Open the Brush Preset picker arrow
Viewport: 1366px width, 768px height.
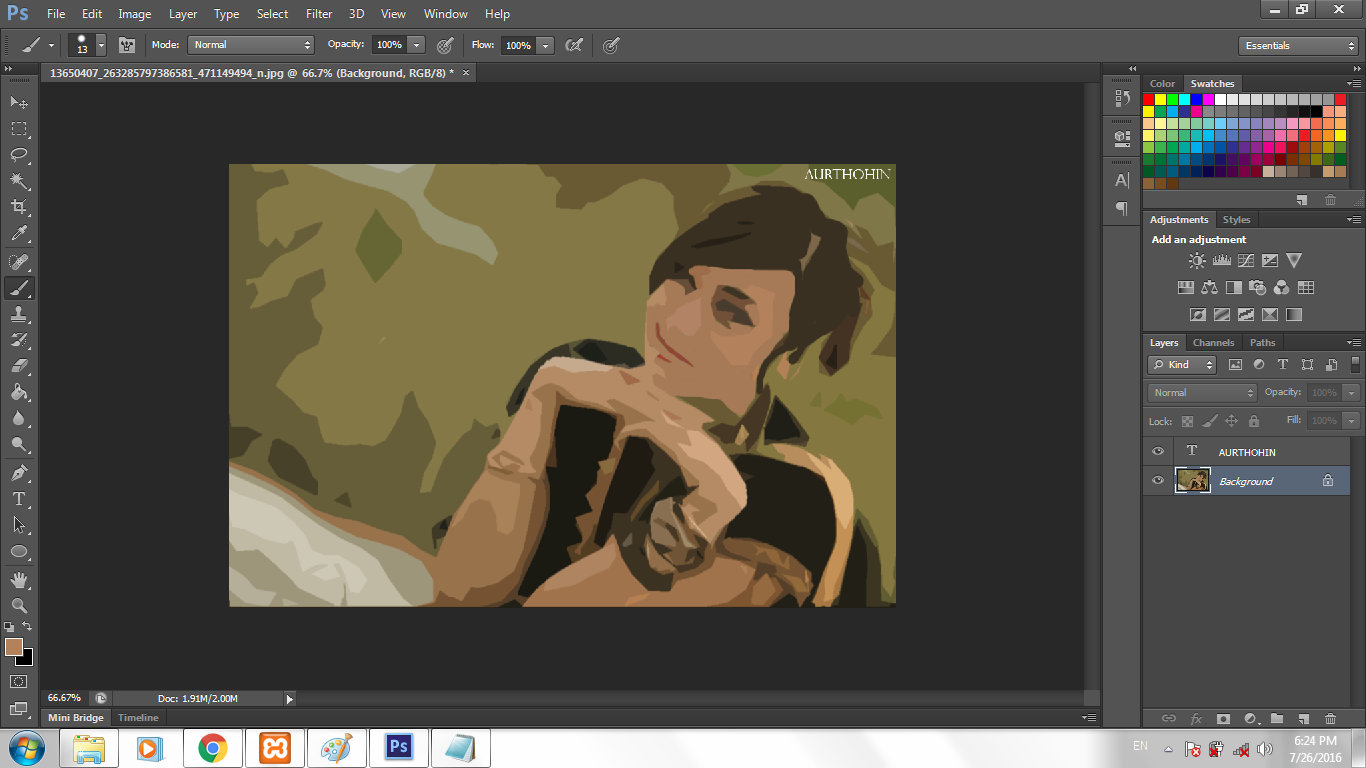click(101, 45)
